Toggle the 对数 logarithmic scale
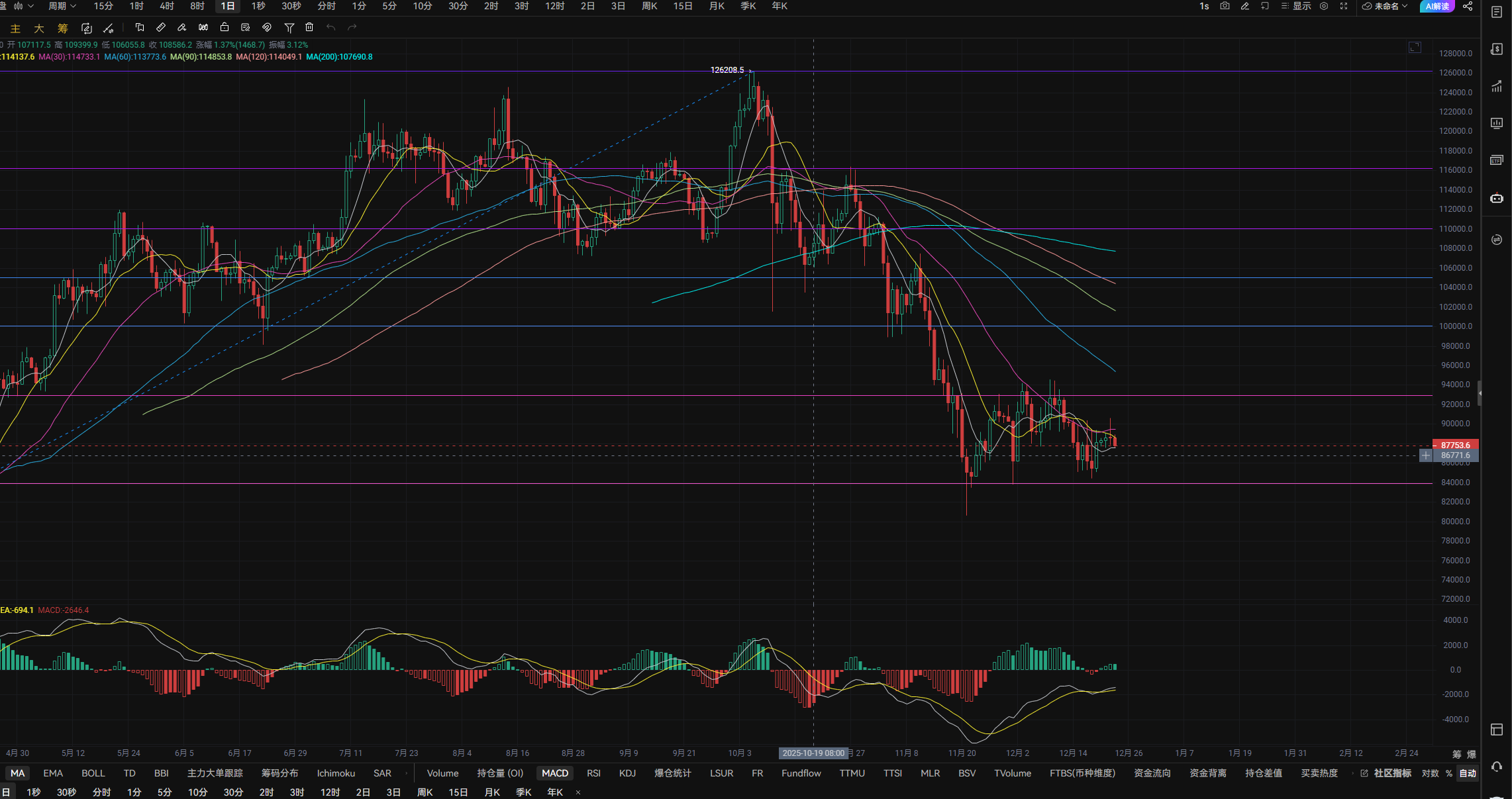 coord(1430,773)
